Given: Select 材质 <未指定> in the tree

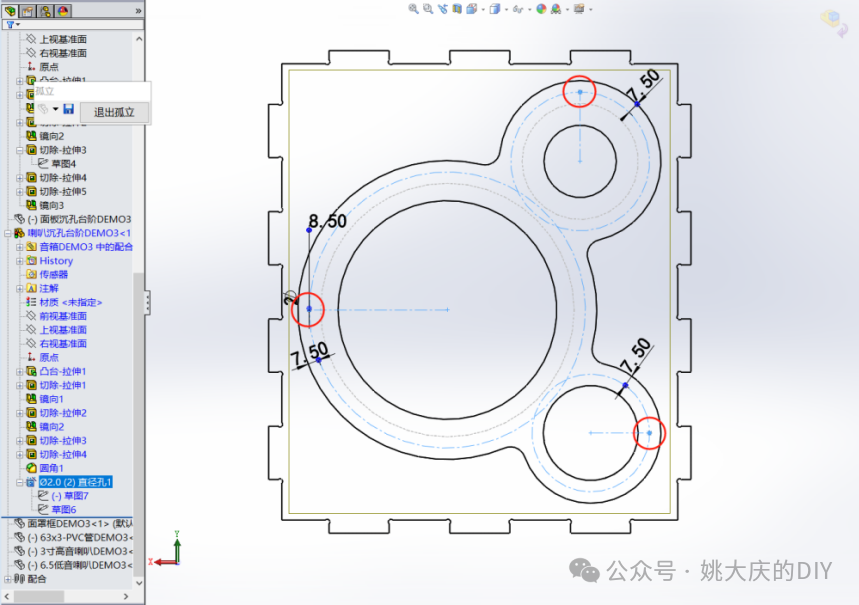Looking at the screenshot, I should 71,302.
